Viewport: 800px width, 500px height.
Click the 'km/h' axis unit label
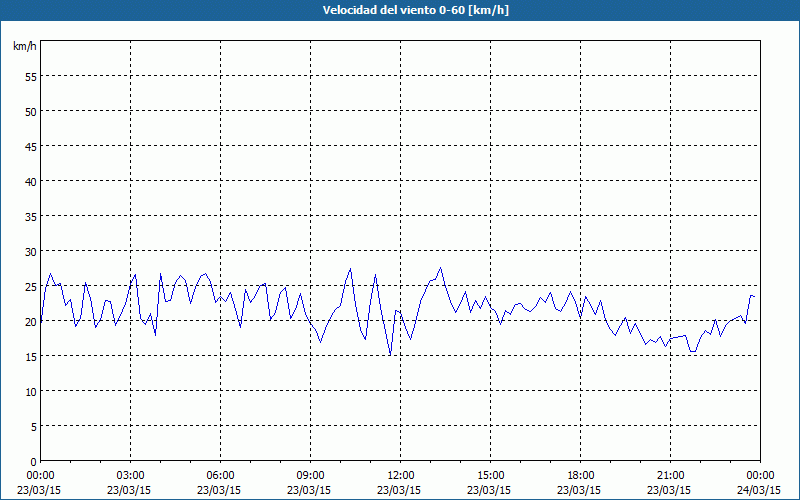pyautogui.click(x=25, y=46)
